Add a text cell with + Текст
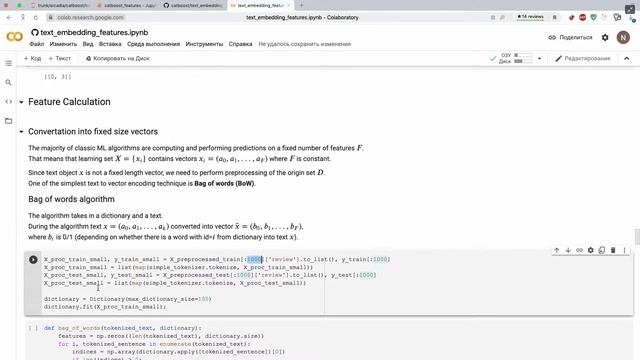640x360 pixels. tap(60, 59)
